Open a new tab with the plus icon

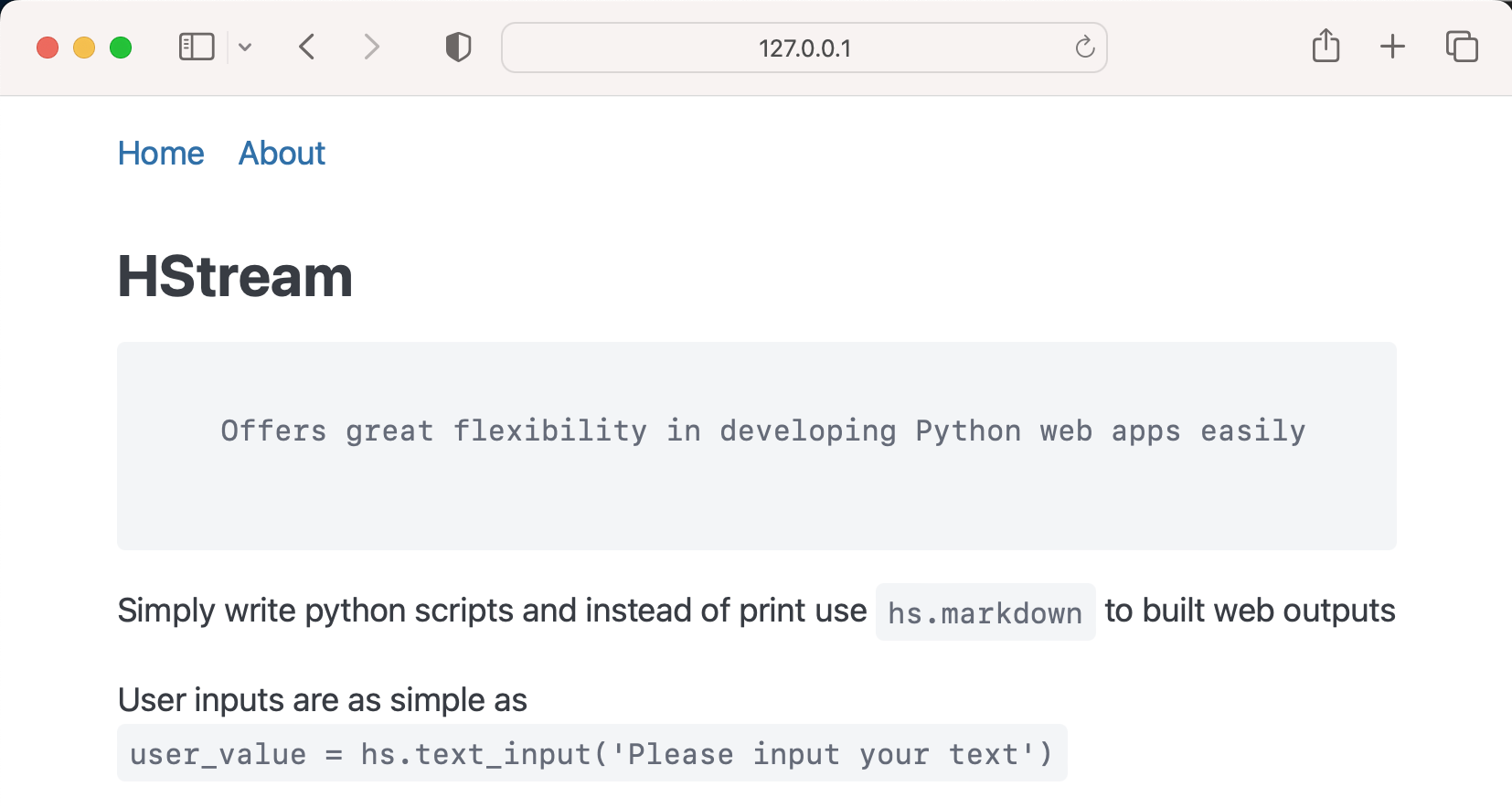pos(1392,47)
